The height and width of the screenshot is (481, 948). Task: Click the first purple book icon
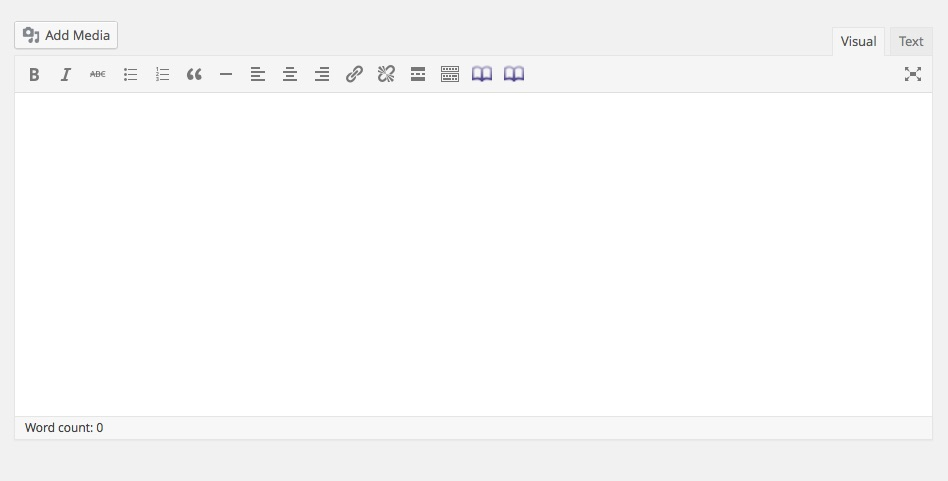tap(482, 74)
